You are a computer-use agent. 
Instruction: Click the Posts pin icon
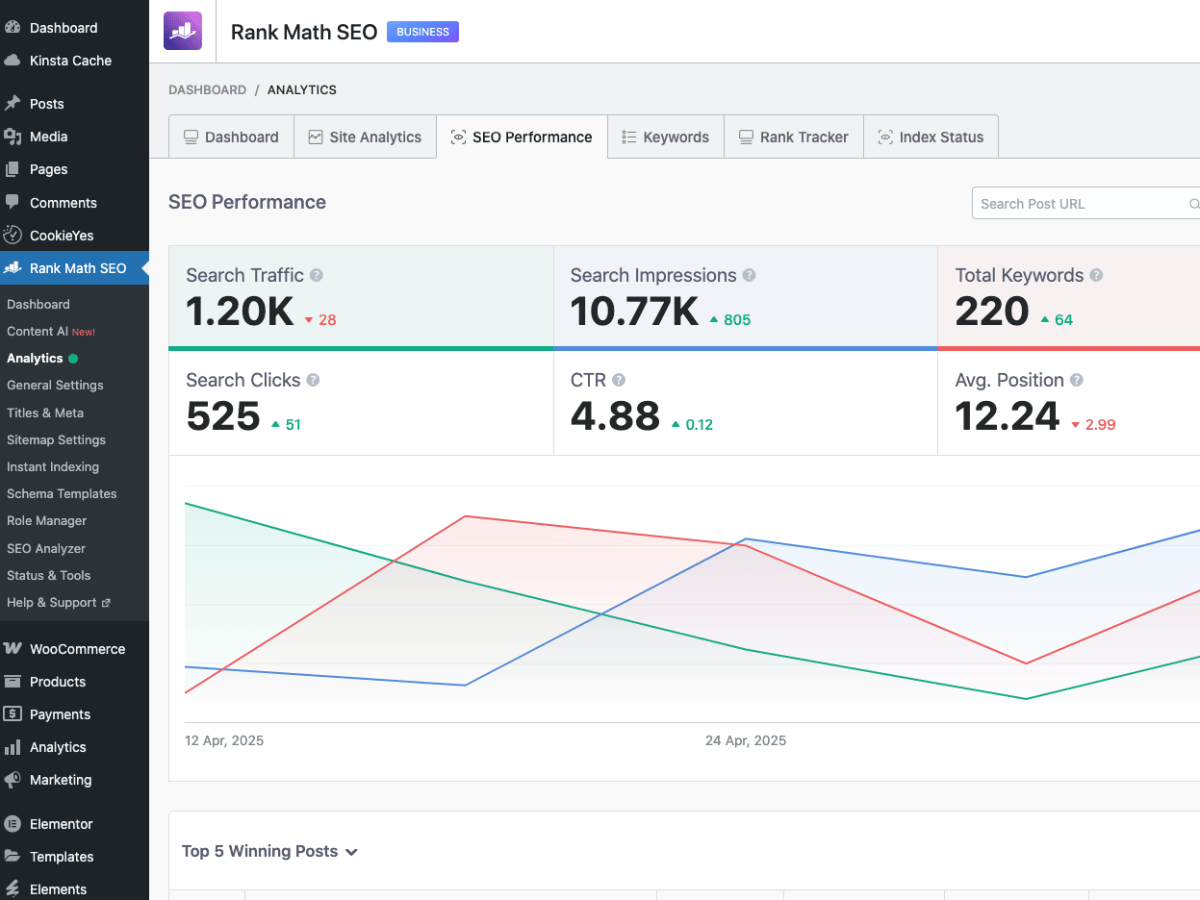pyautogui.click(x=12, y=103)
